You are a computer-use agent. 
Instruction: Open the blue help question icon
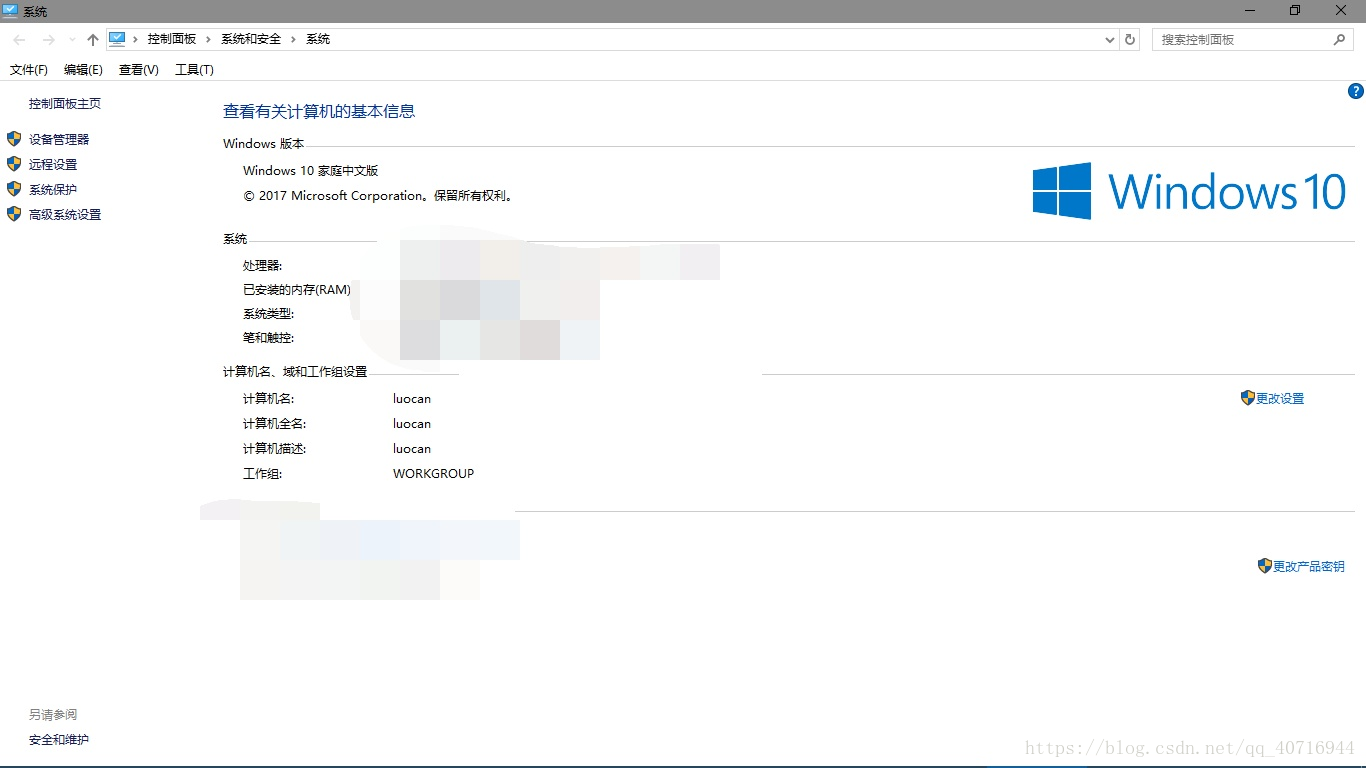click(x=1356, y=91)
